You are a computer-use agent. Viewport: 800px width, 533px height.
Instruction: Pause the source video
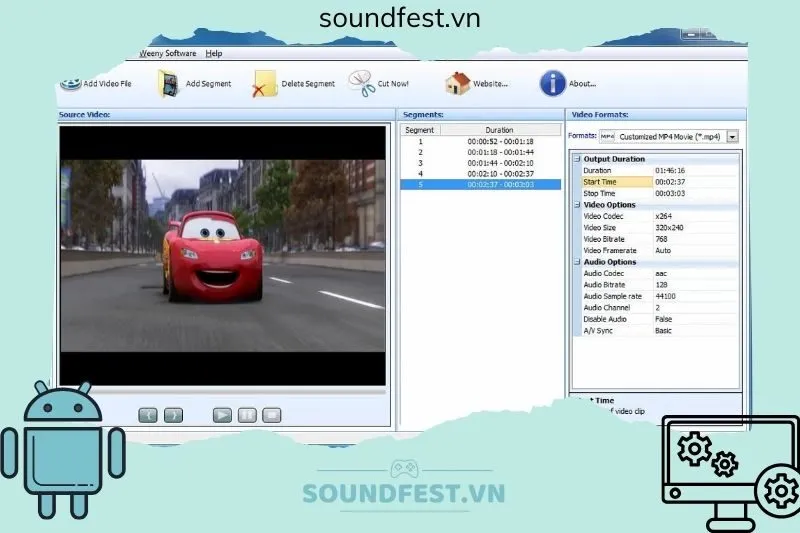[247, 415]
